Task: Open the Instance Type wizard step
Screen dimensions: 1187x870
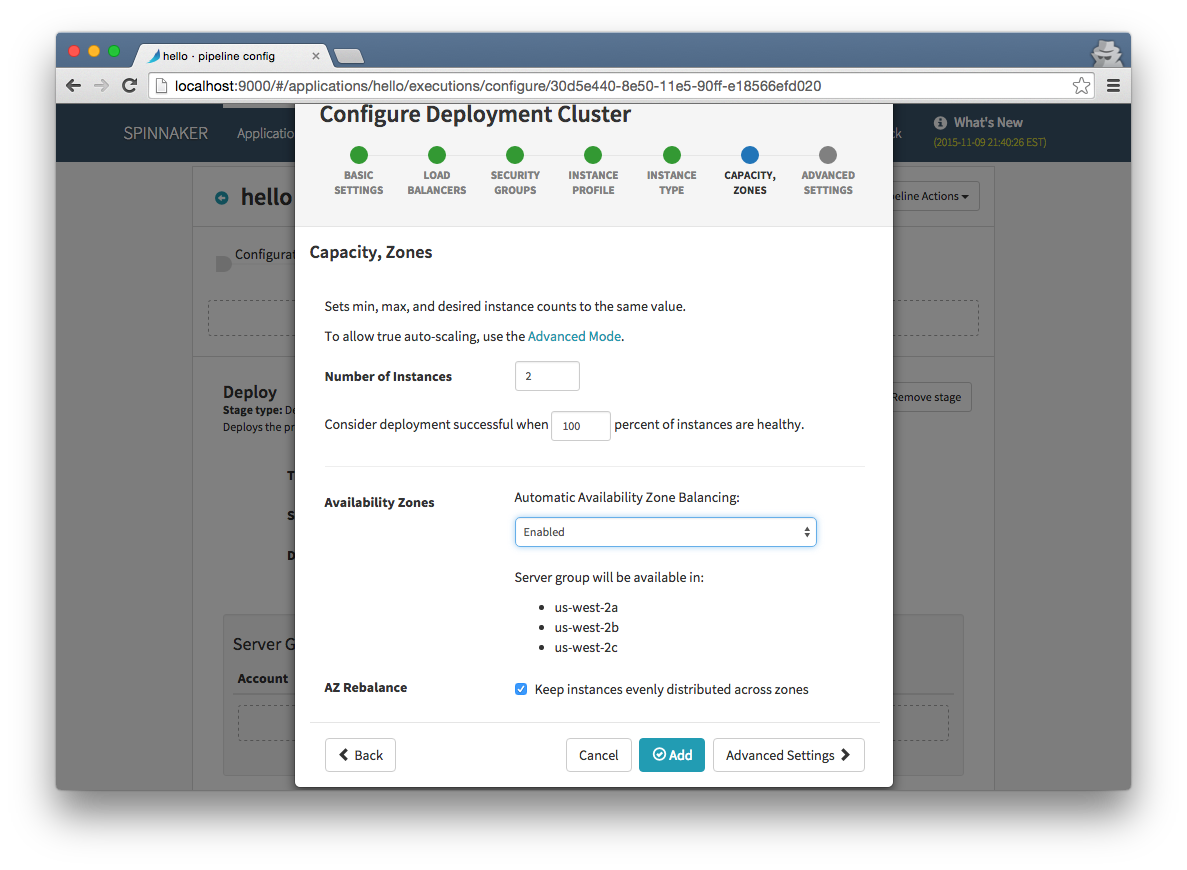Action: [x=671, y=155]
